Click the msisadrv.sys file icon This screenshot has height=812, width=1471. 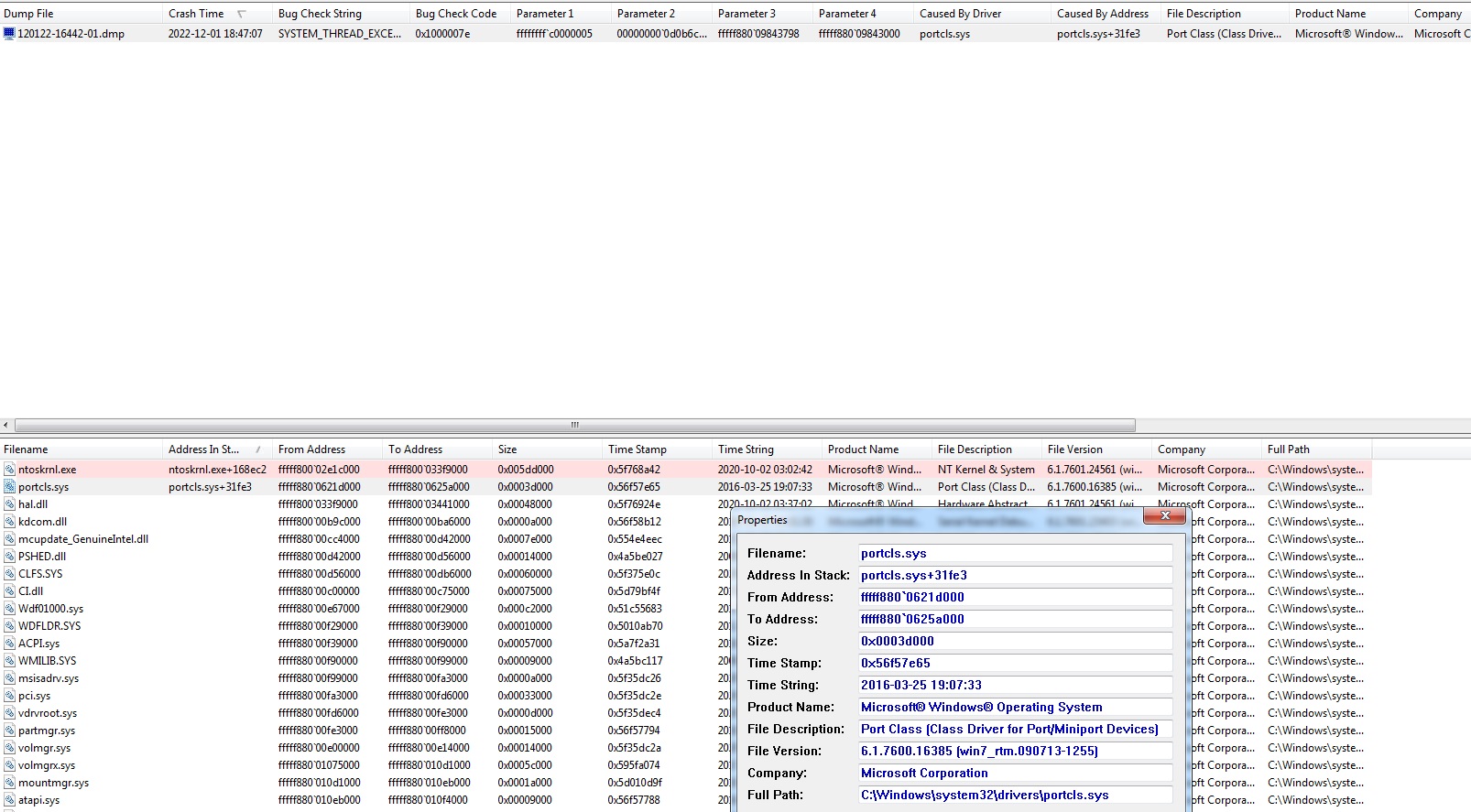click(x=9, y=678)
